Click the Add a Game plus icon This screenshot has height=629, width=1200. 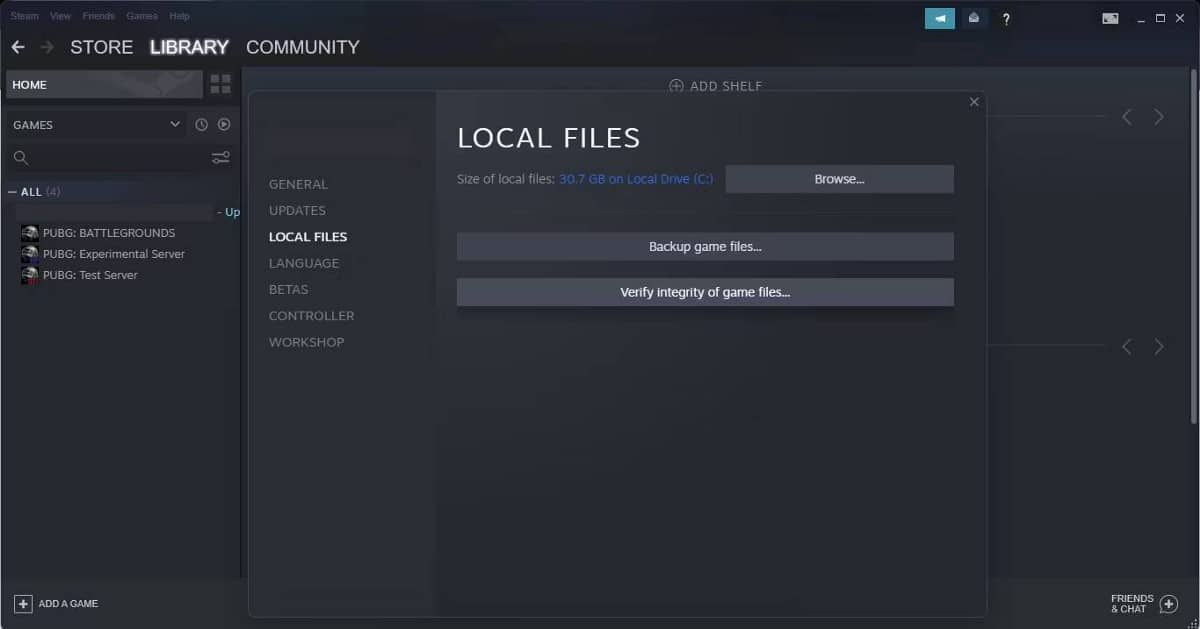pos(22,603)
